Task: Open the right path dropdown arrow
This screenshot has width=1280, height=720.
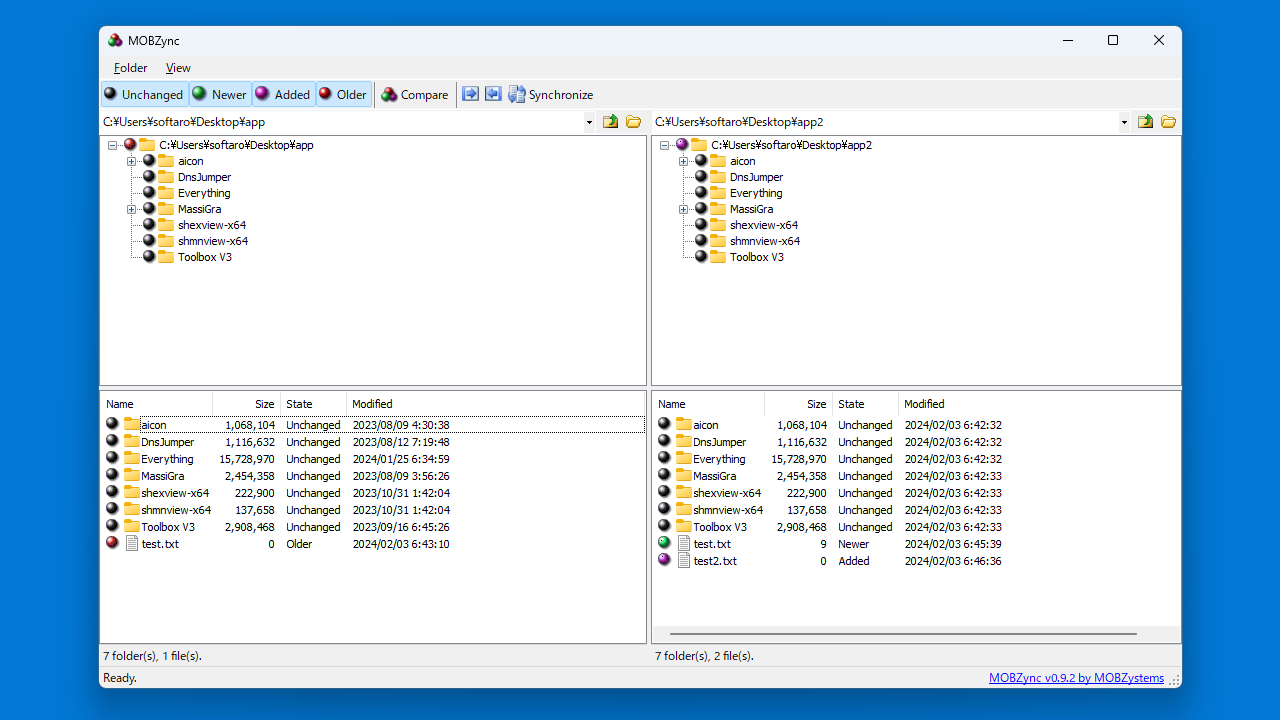Action: click(x=1124, y=122)
